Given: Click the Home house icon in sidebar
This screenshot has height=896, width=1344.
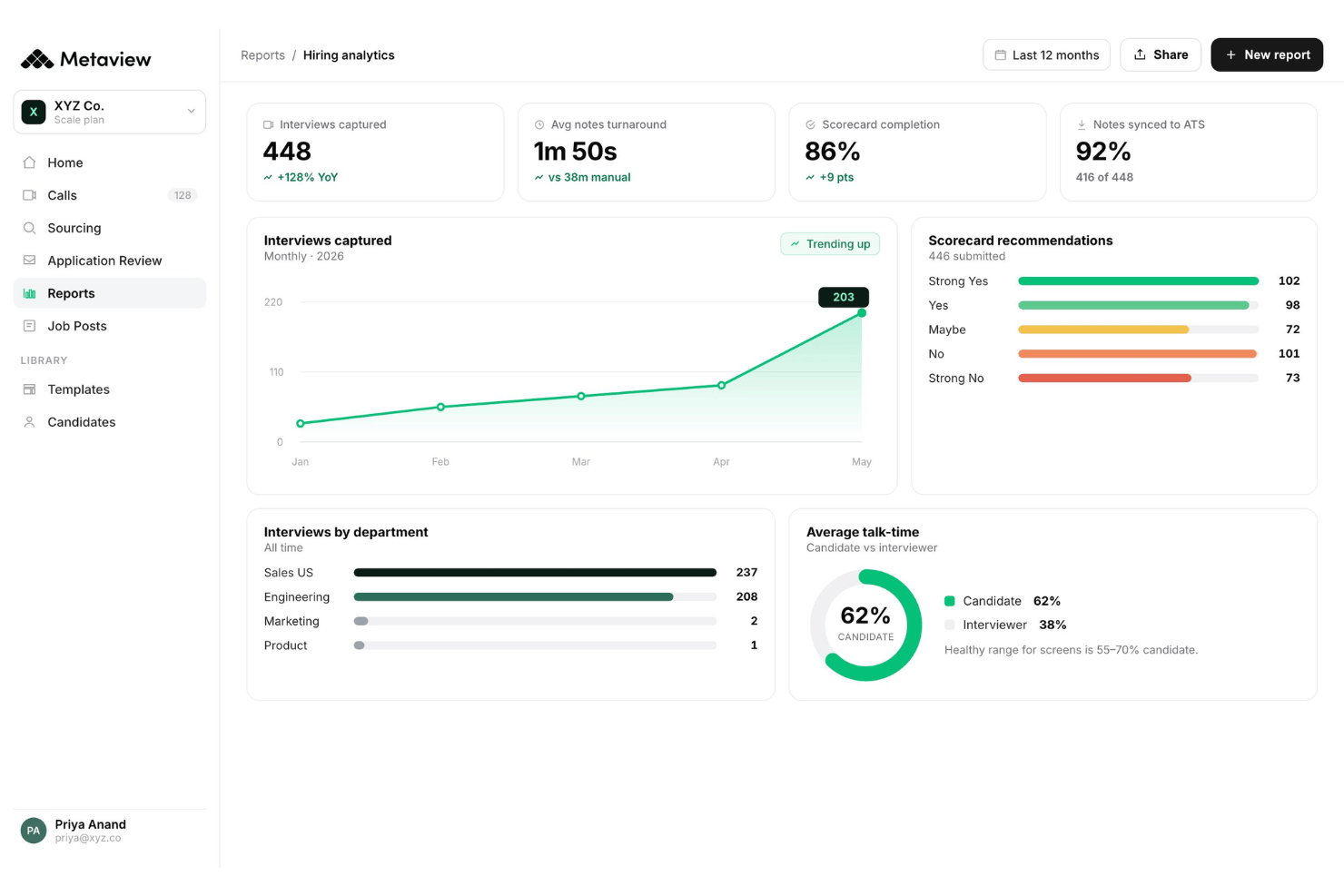Looking at the screenshot, I should point(29,162).
